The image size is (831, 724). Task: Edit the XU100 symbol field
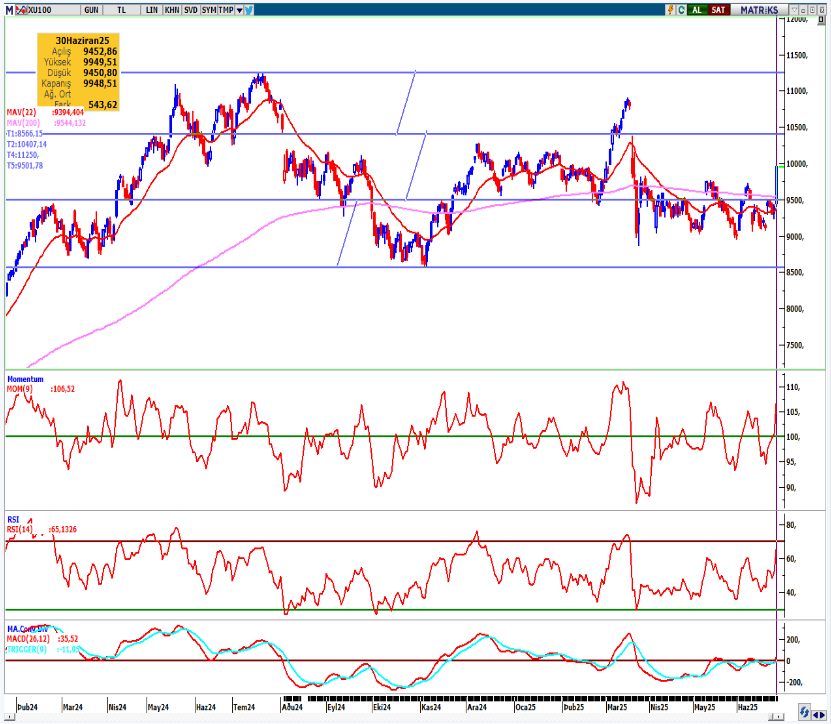[x=53, y=10]
